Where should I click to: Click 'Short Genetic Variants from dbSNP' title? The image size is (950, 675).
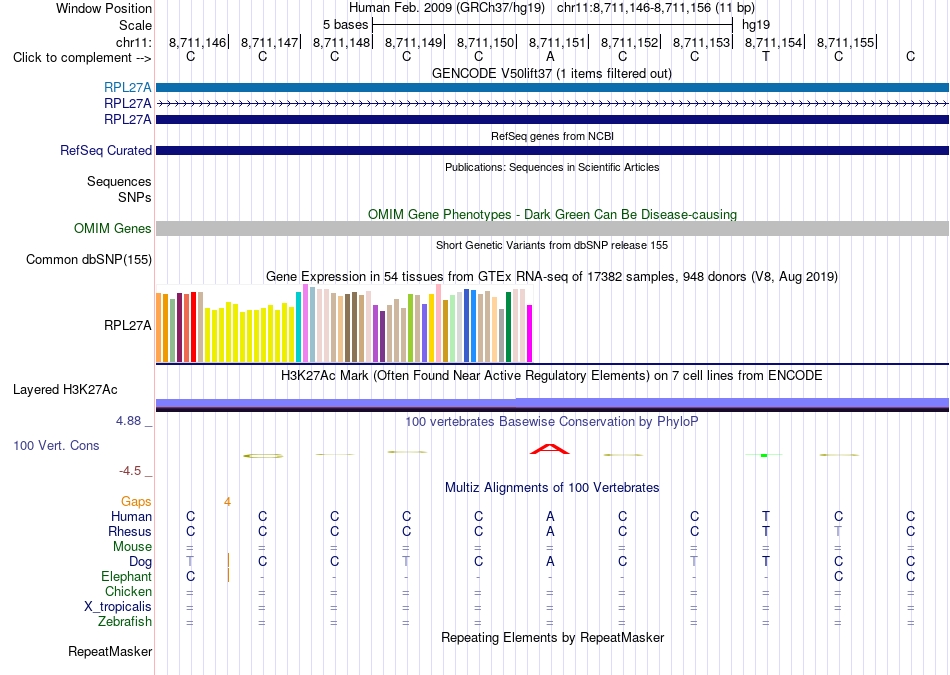click(x=552, y=245)
